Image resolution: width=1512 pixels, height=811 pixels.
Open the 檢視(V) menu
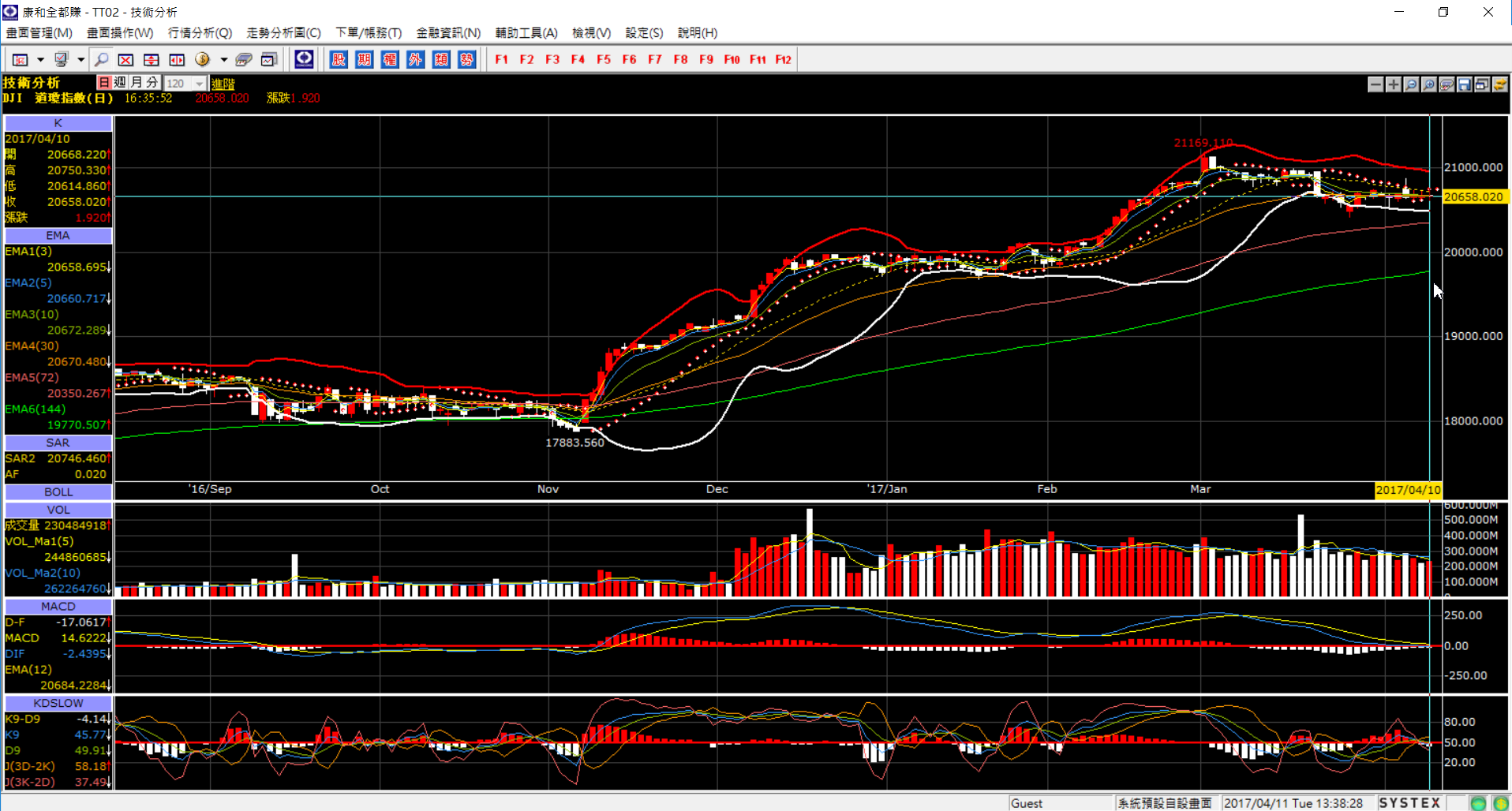coord(592,33)
